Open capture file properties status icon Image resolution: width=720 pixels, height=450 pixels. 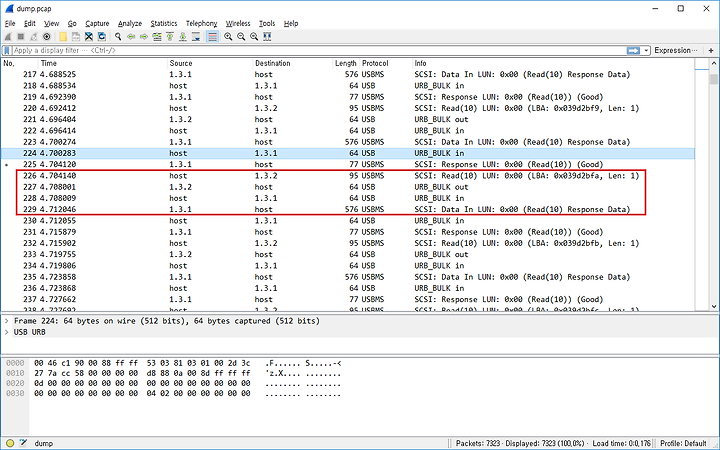pos(23,443)
